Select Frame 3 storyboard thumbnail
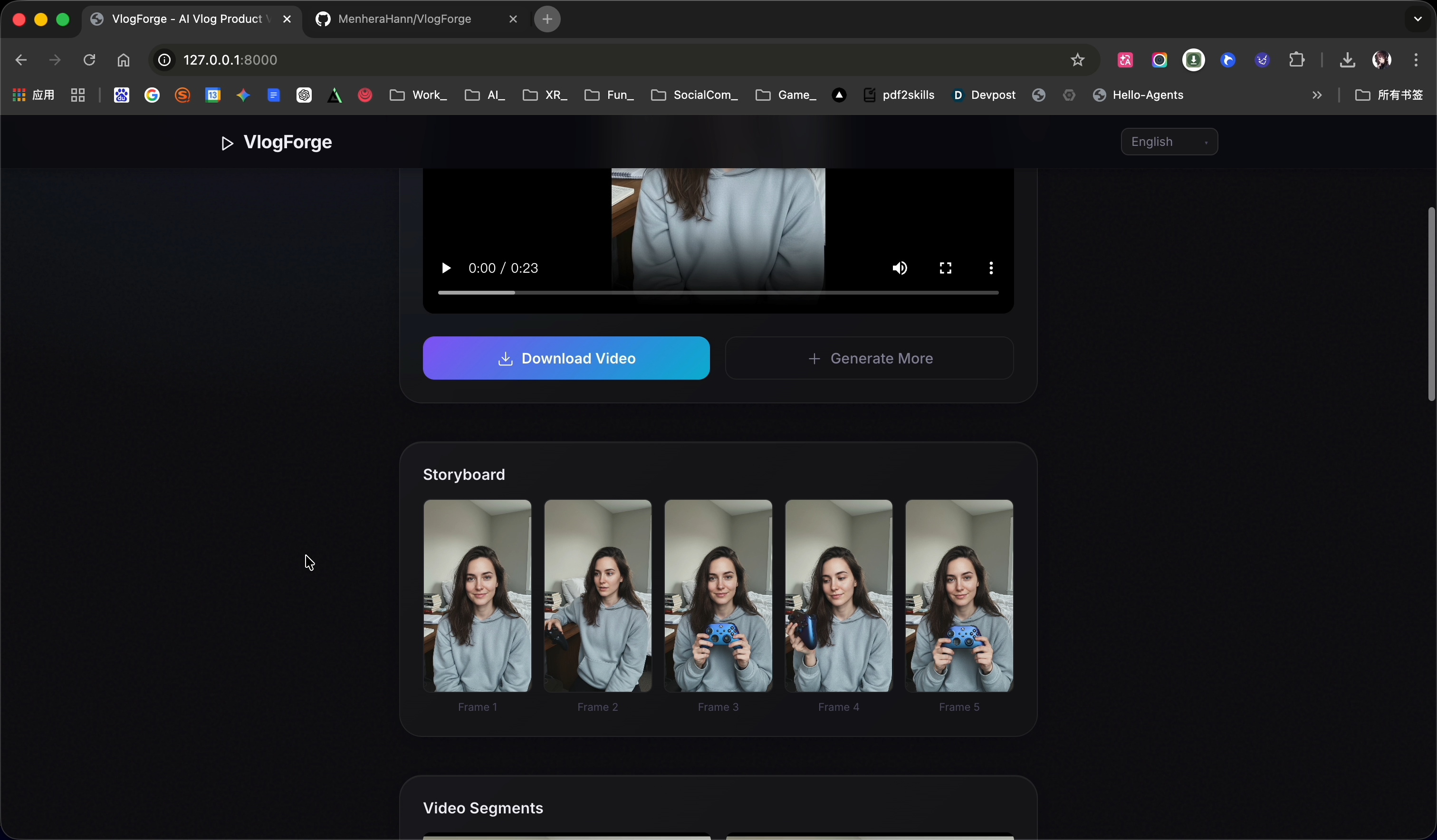1437x840 pixels. point(718,596)
